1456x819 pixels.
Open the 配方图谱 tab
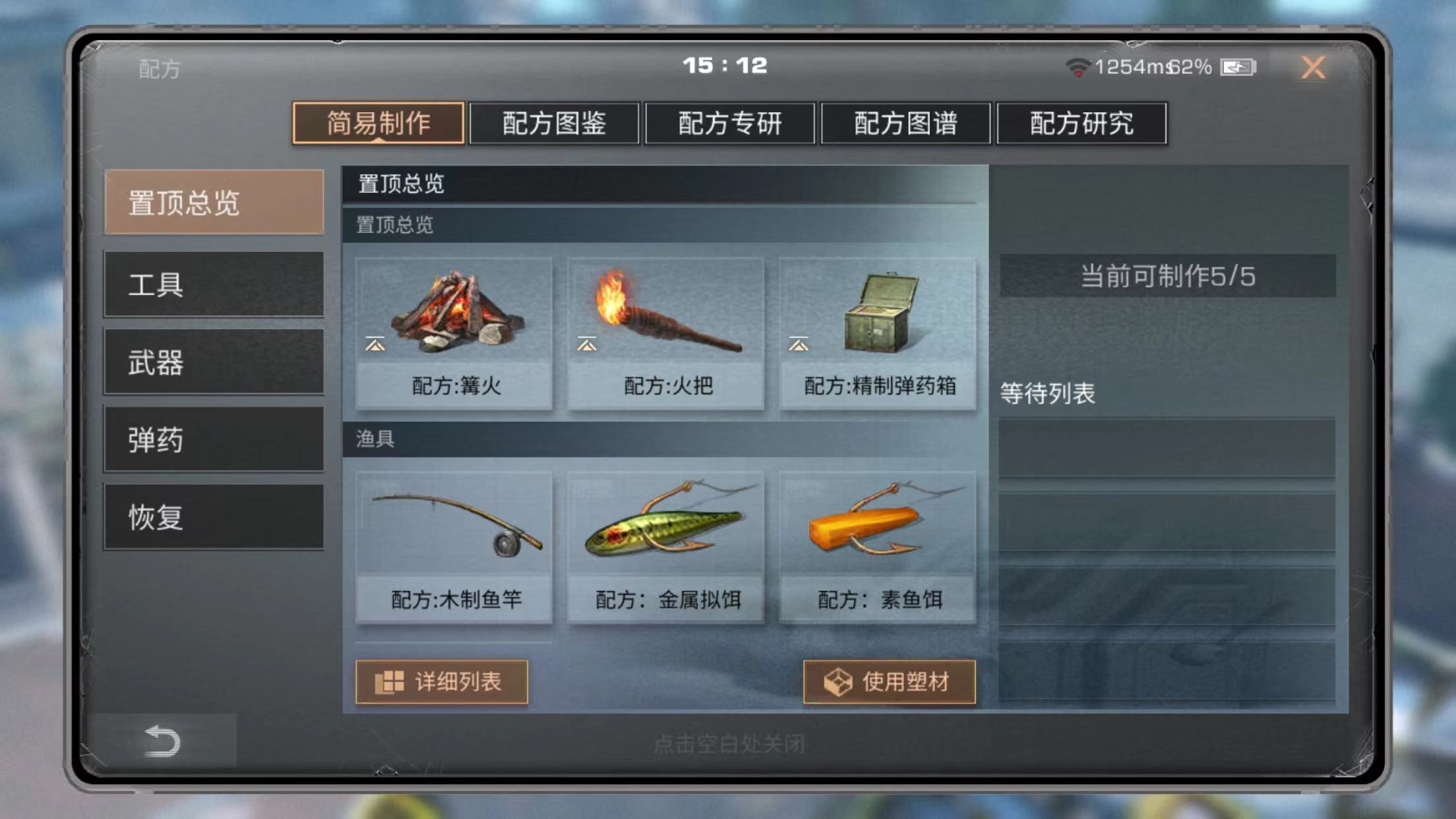(906, 123)
